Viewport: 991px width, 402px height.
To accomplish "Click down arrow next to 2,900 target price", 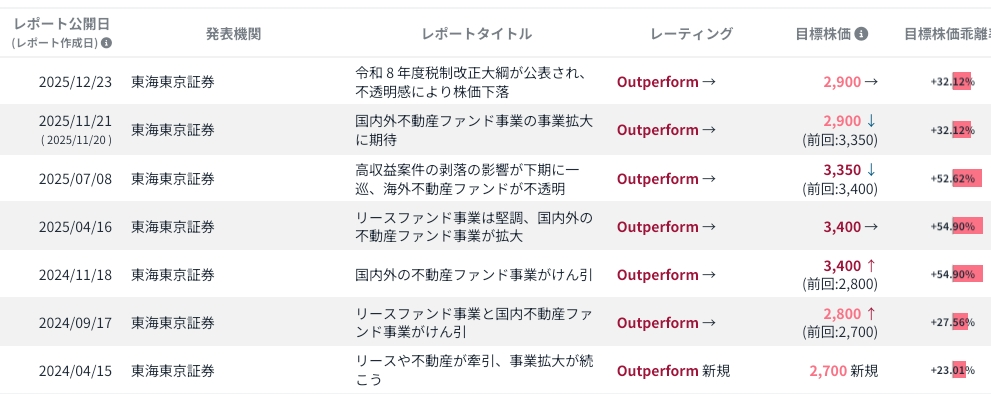I will pyautogui.click(x=870, y=121).
